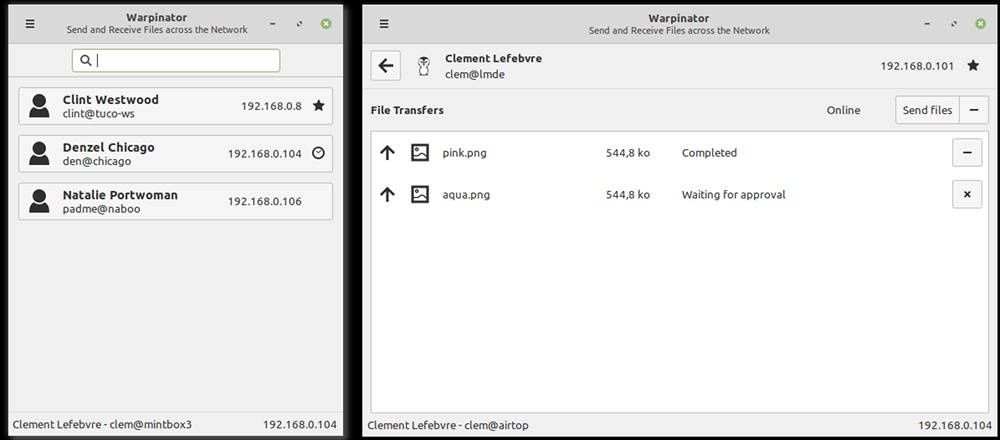
Task: Focus the device search field
Action: coord(176,61)
